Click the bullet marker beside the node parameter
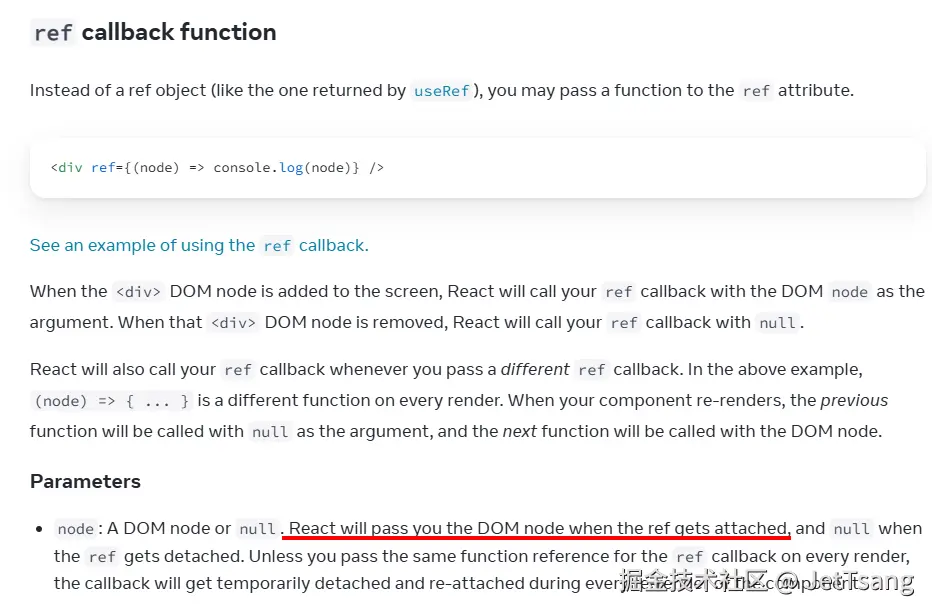 coord(39,529)
